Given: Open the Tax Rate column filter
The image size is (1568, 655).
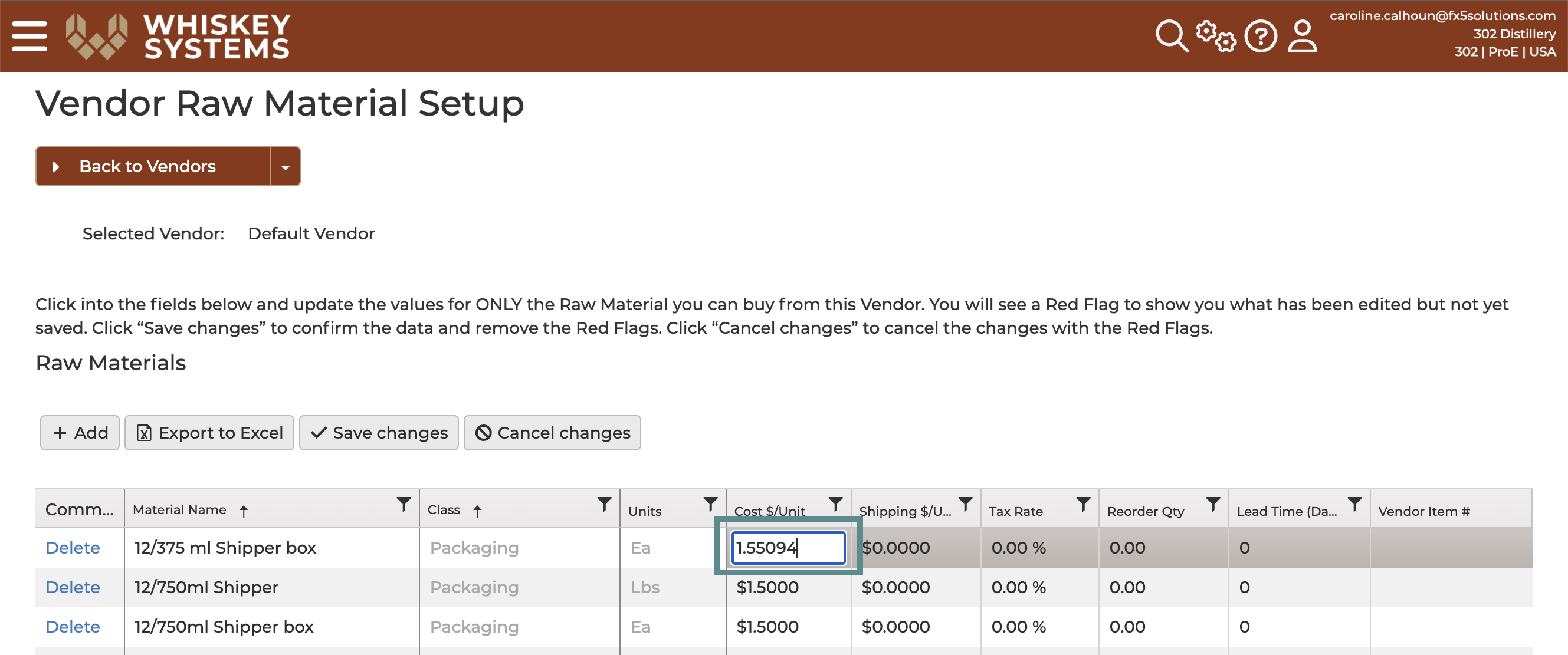Looking at the screenshot, I should pyautogui.click(x=1083, y=504).
